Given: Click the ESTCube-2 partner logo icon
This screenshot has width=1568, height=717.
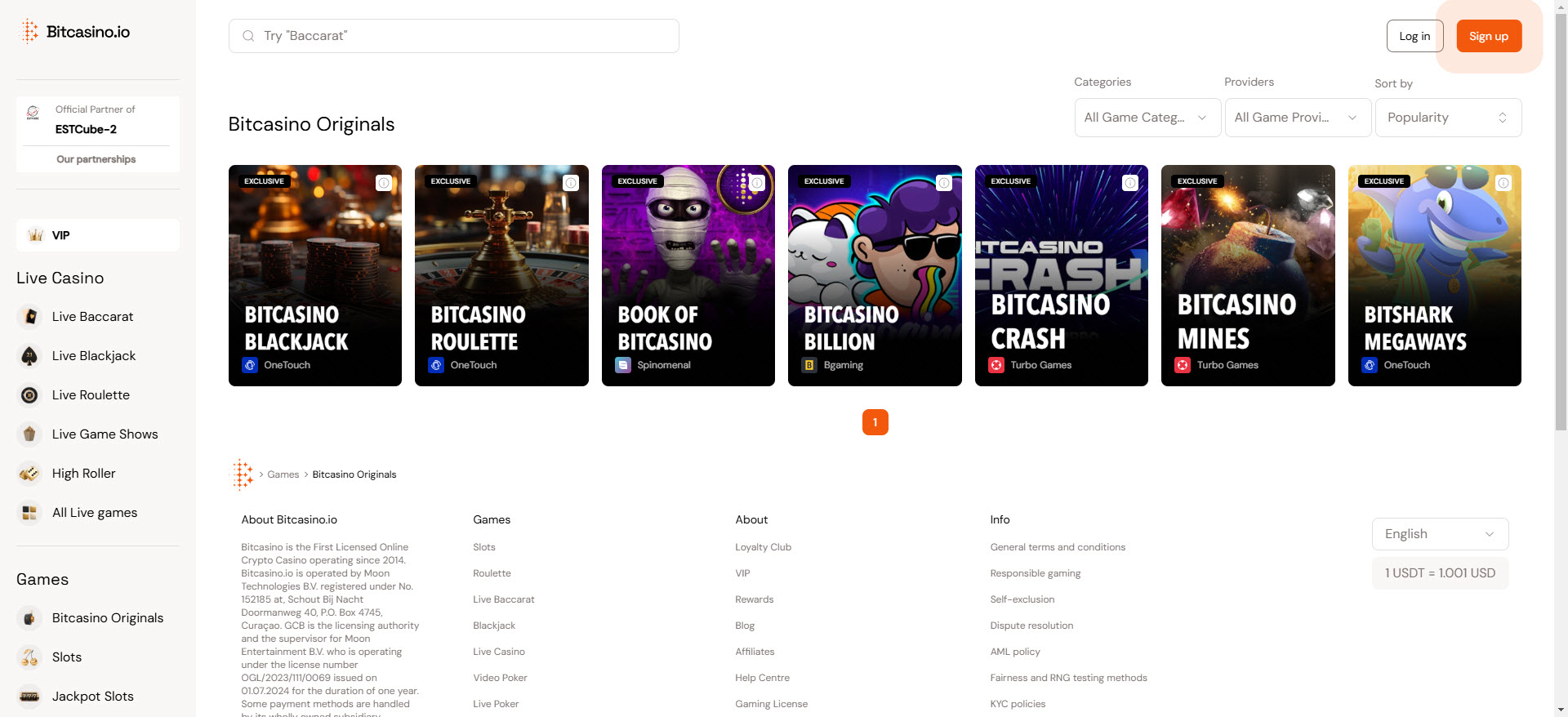Looking at the screenshot, I should point(33,113).
